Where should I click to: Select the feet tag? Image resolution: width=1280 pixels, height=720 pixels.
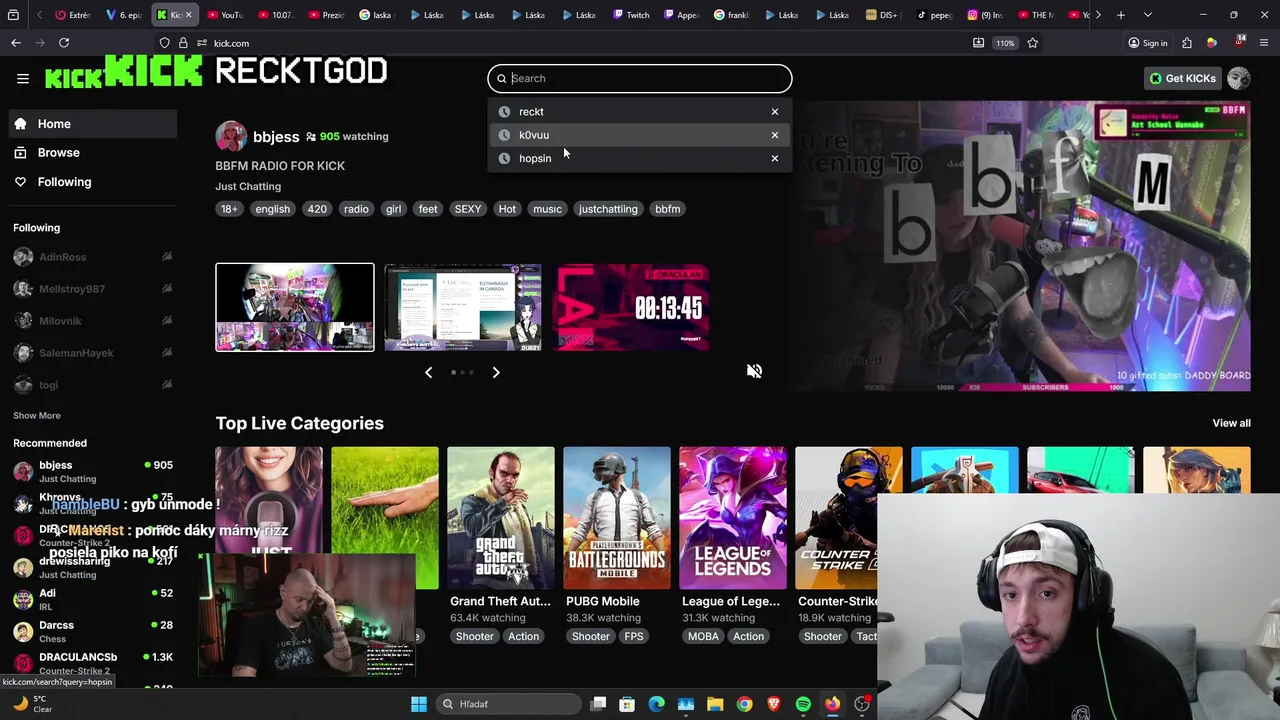point(428,209)
